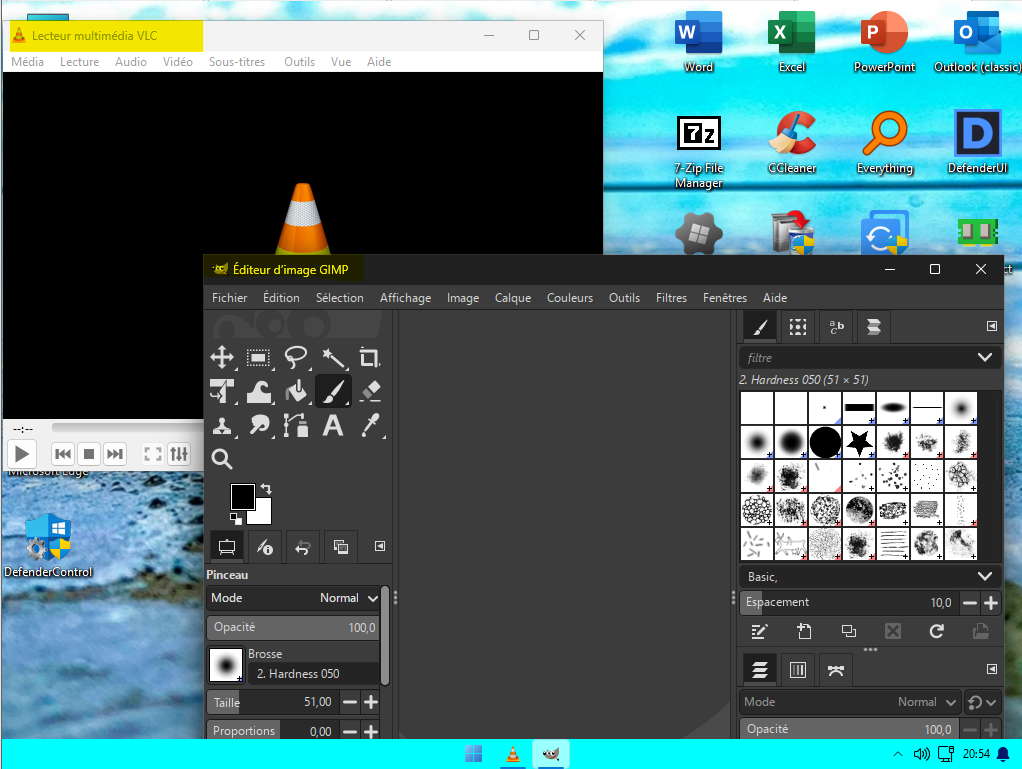1022x769 pixels.
Task: Click the Windows Start button
Action: pyautogui.click(x=474, y=754)
